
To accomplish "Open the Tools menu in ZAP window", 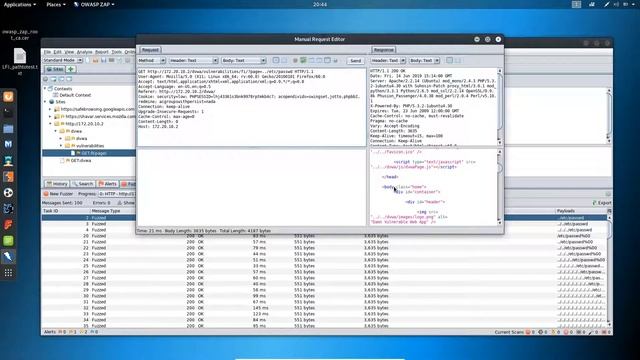I will click(117, 52).
